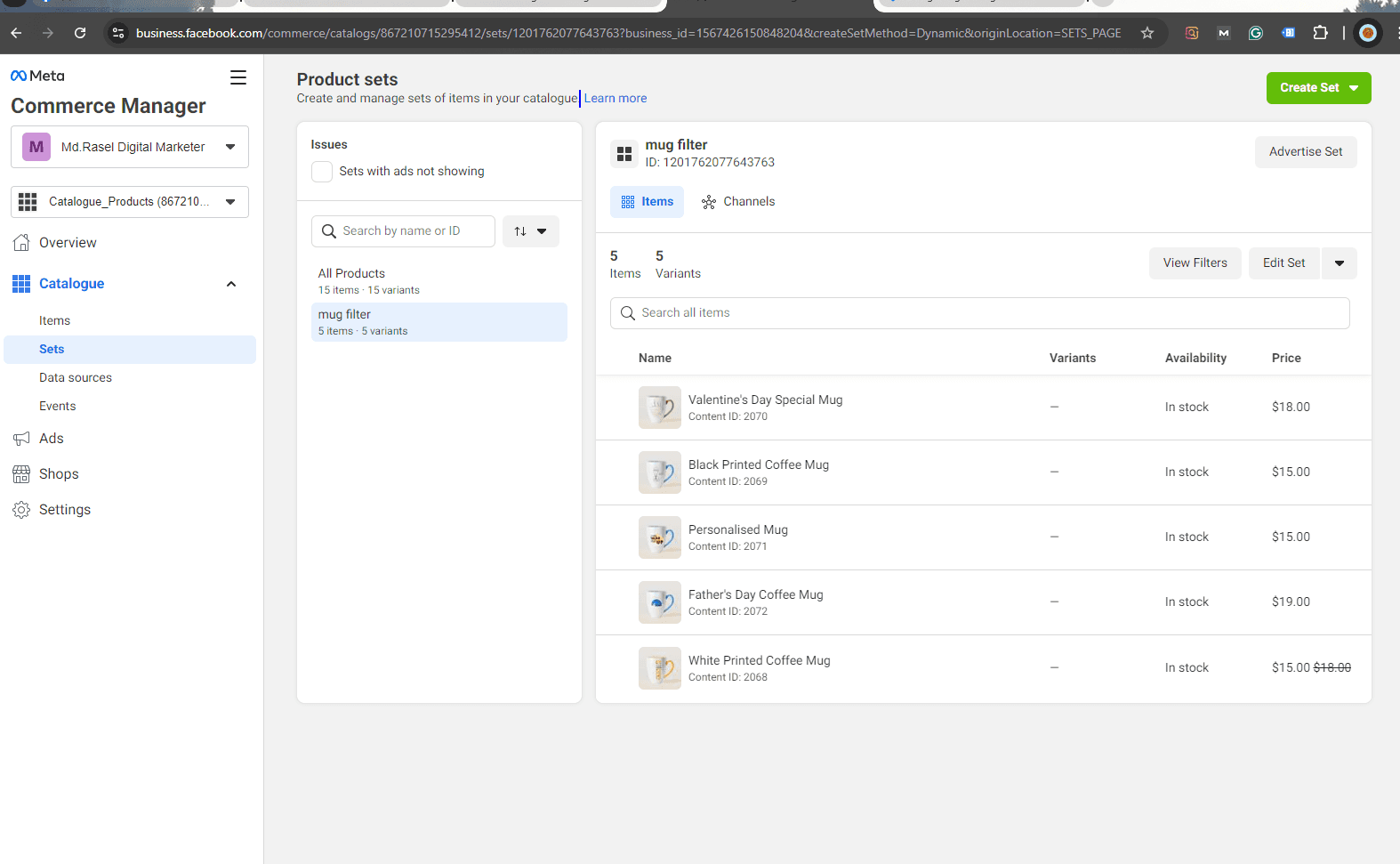Click the Settings gear icon

pyautogui.click(x=21, y=509)
